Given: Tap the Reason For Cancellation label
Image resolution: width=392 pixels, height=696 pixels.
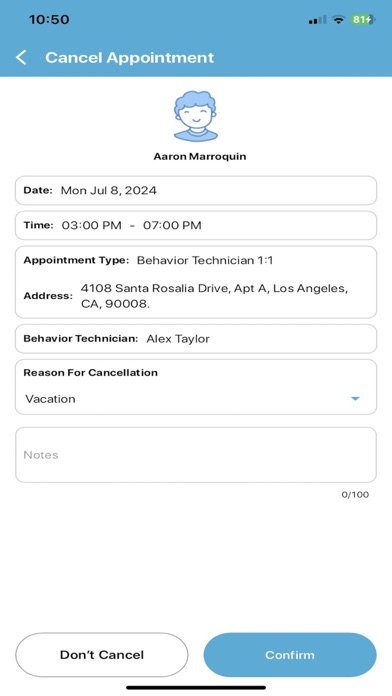Looking at the screenshot, I should pyautogui.click(x=91, y=372).
